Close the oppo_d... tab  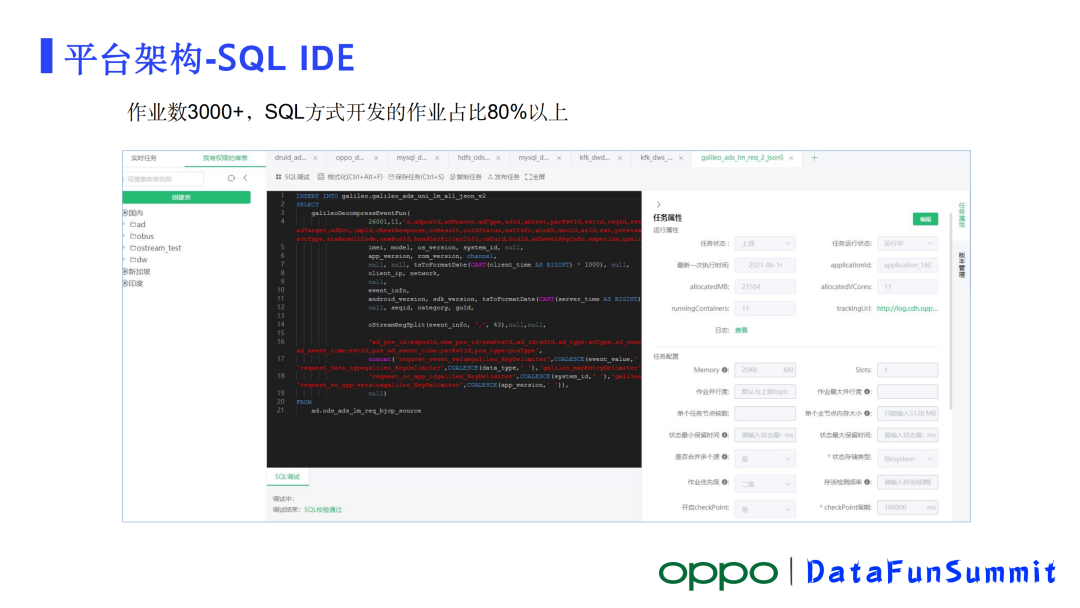coord(376,158)
